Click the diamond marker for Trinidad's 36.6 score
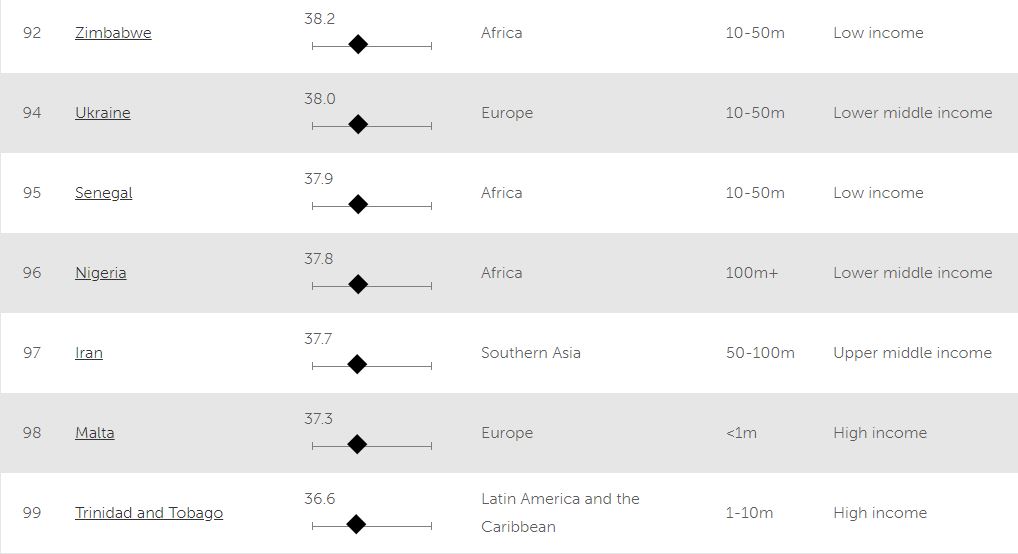 (355, 524)
